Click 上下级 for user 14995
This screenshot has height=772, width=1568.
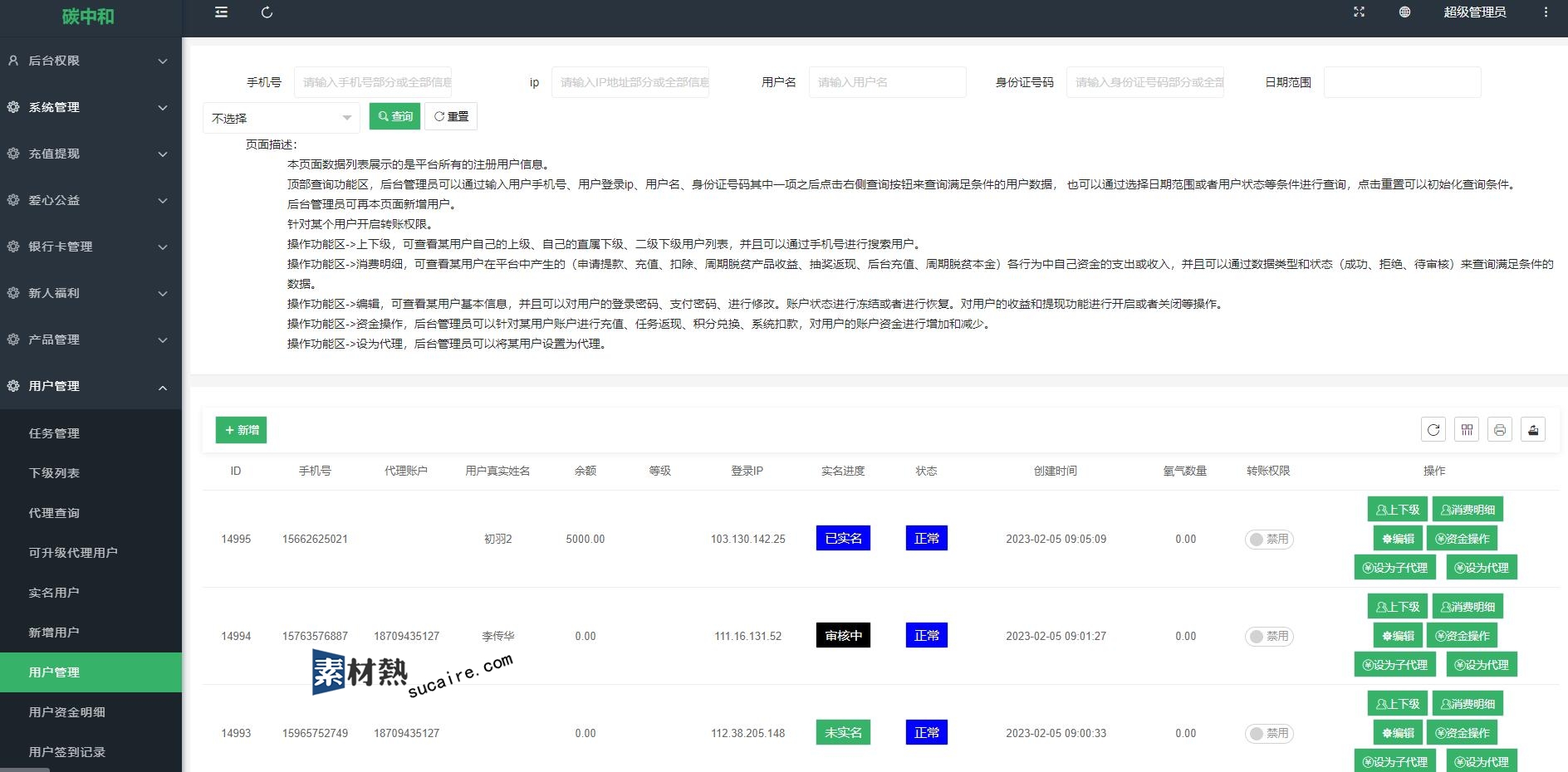1398,510
